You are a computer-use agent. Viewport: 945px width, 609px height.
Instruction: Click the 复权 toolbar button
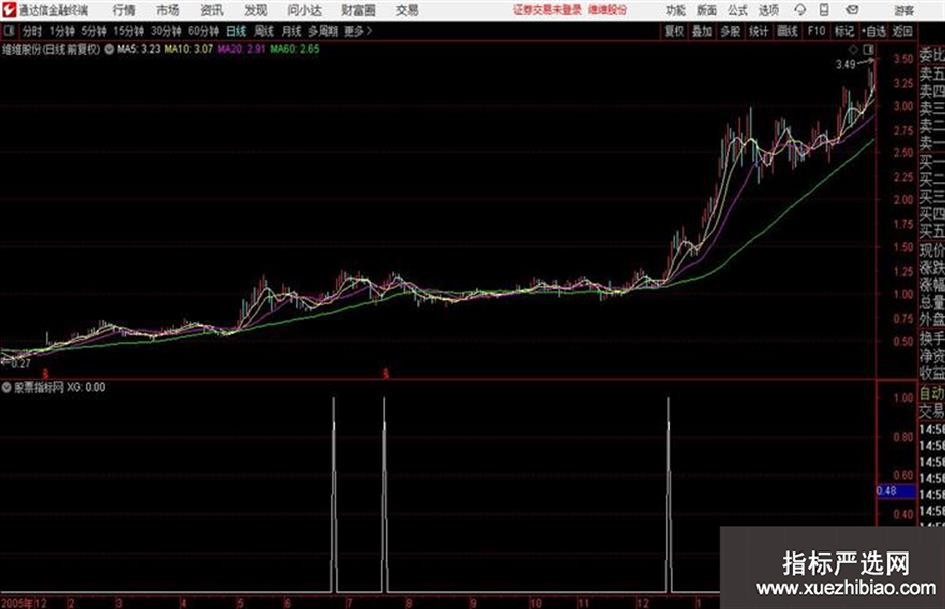674,31
